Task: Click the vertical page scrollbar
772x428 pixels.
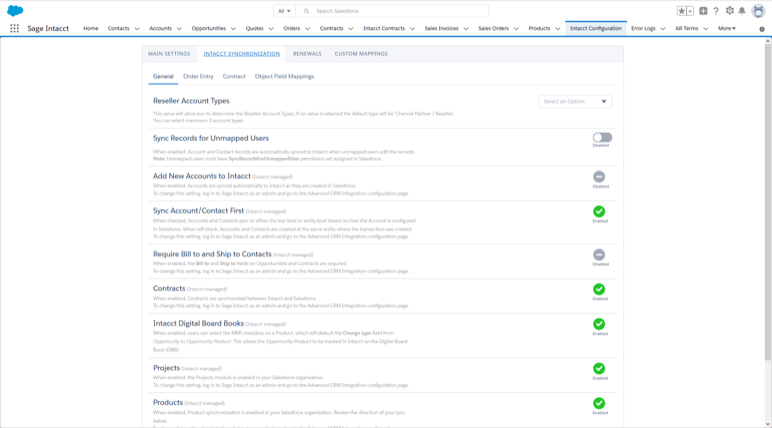Action: [x=768, y=202]
